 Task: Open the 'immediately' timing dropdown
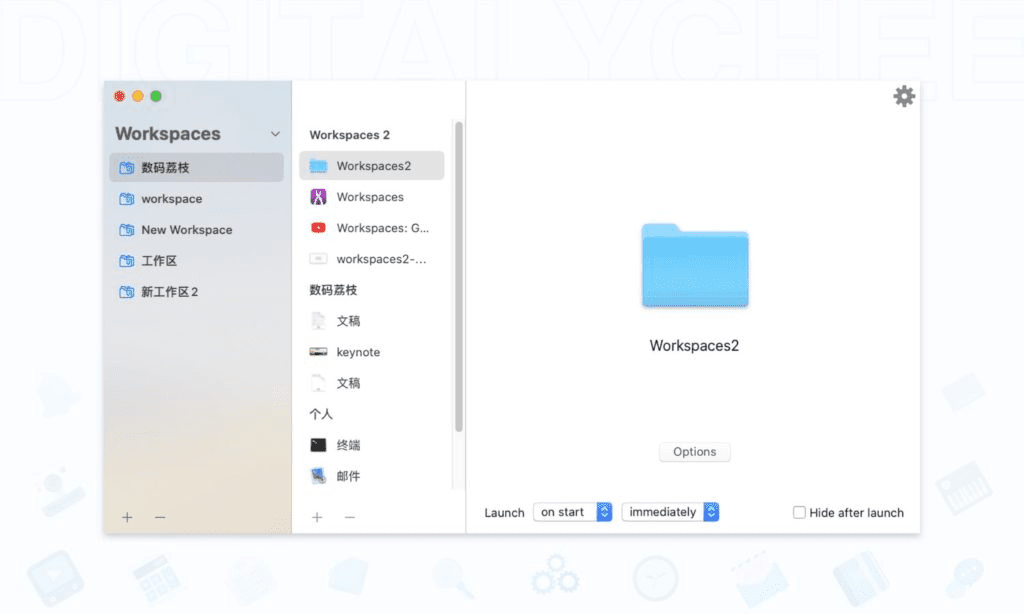[669, 511]
